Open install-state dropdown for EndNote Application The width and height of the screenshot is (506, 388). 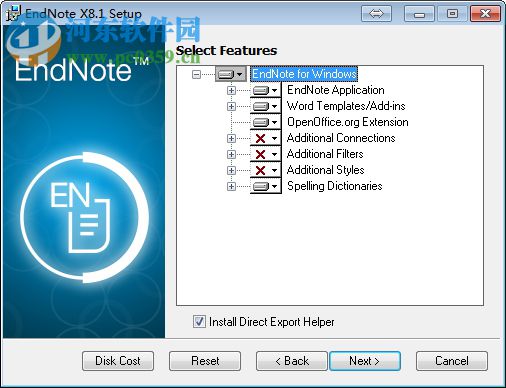[266, 90]
